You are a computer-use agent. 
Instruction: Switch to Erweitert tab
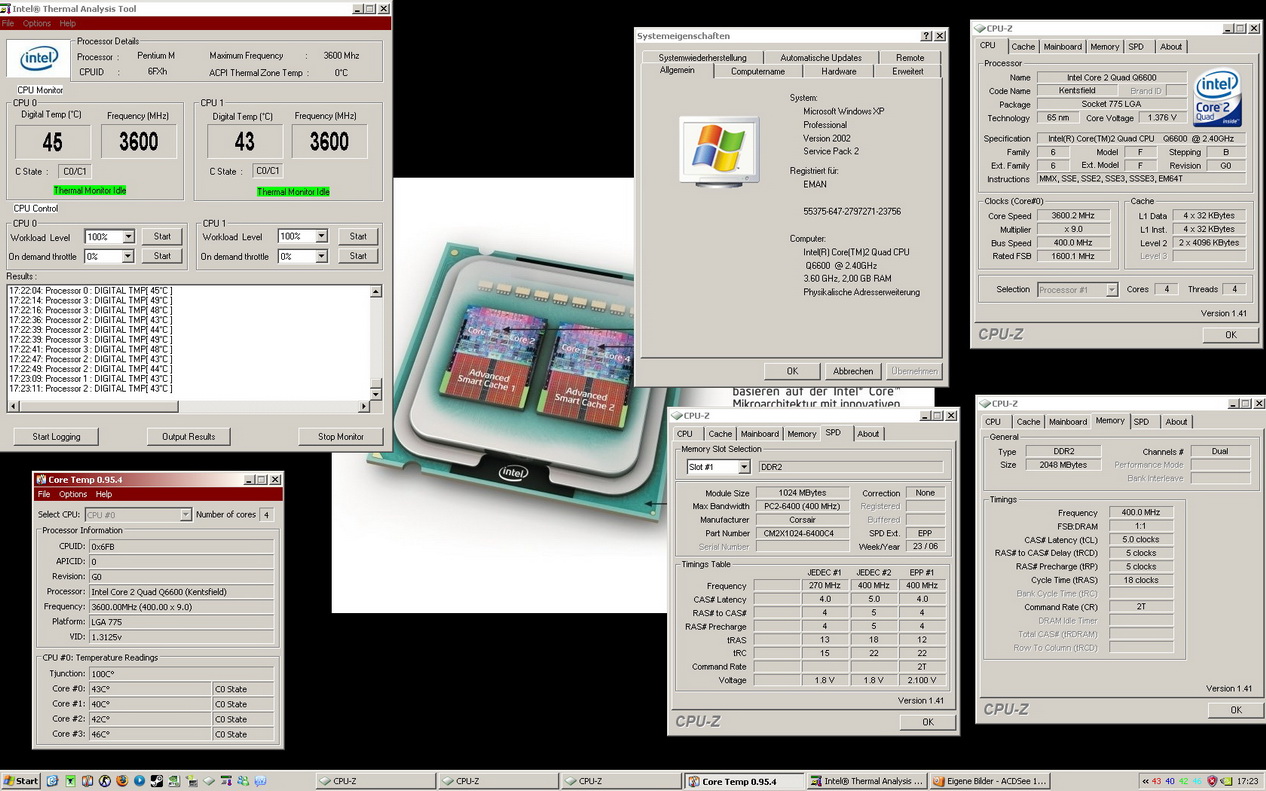(908, 72)
